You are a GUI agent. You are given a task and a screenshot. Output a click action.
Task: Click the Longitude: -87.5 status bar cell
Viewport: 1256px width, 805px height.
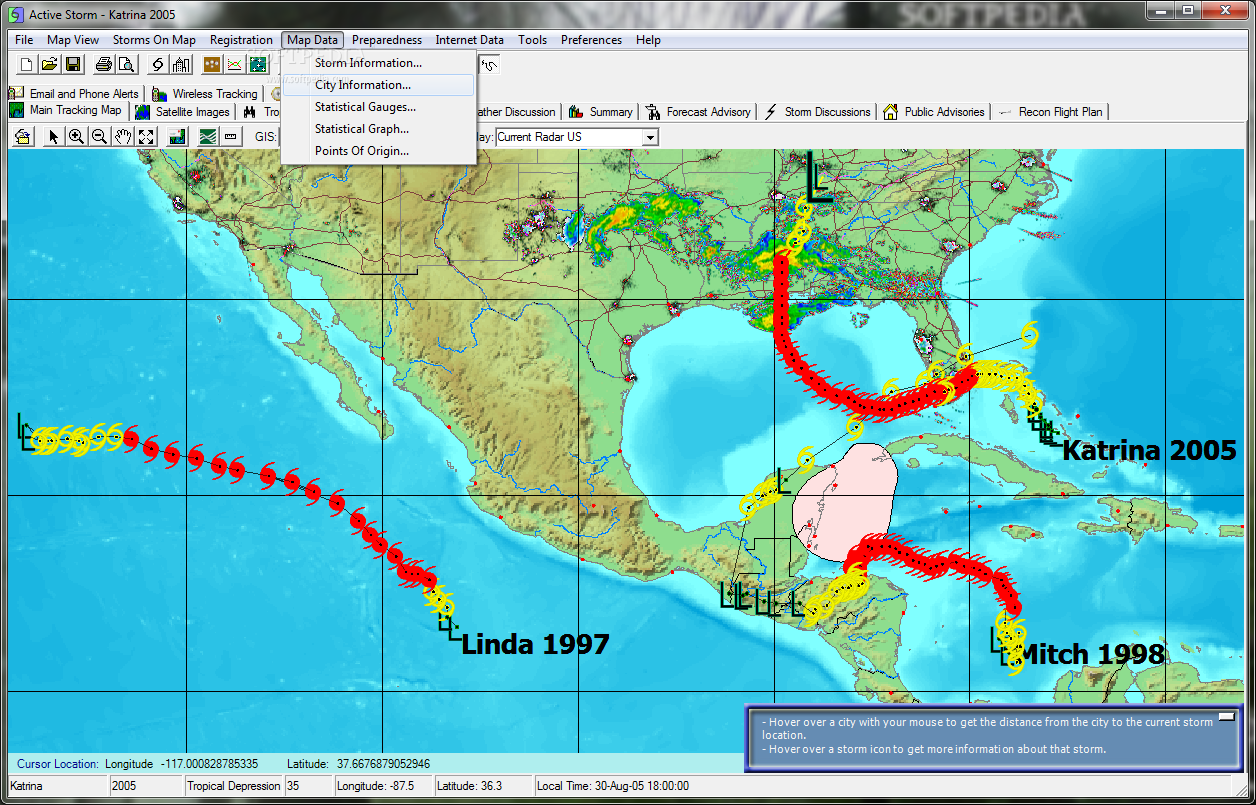pos(383,786)
